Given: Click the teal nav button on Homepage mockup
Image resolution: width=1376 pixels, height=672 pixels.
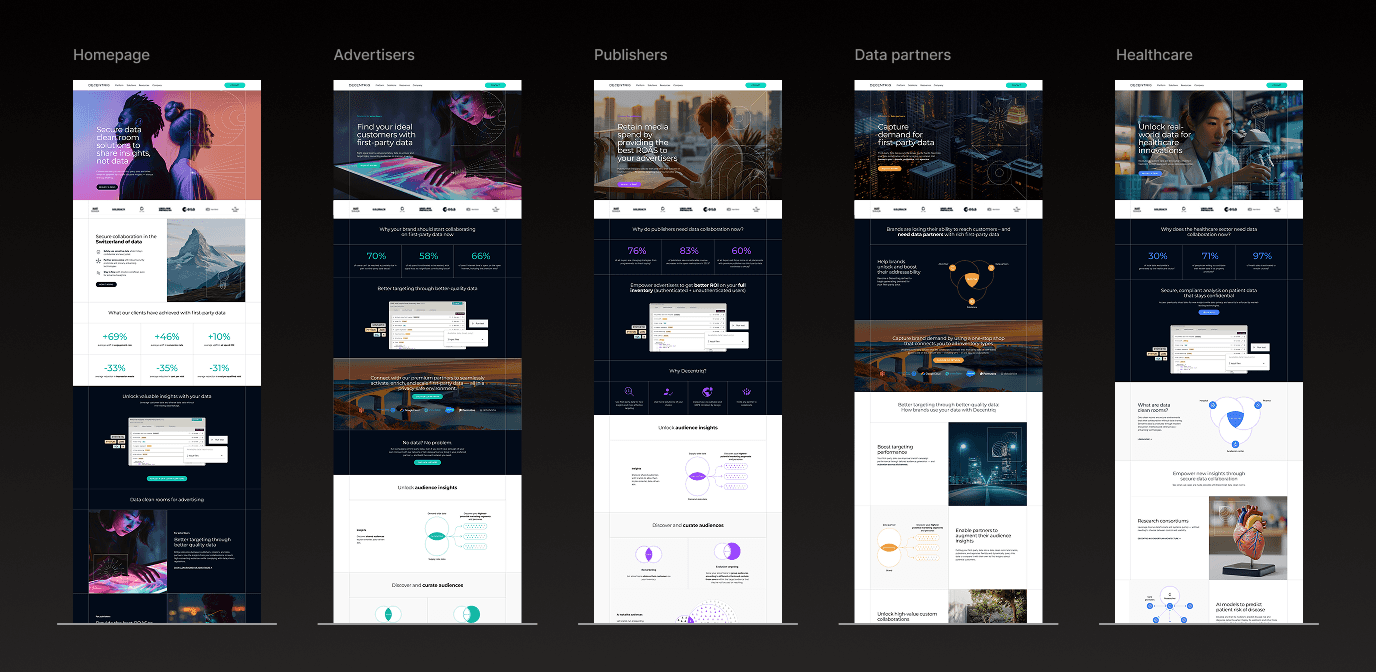Looking at the screenshot, I should point(235,85).
